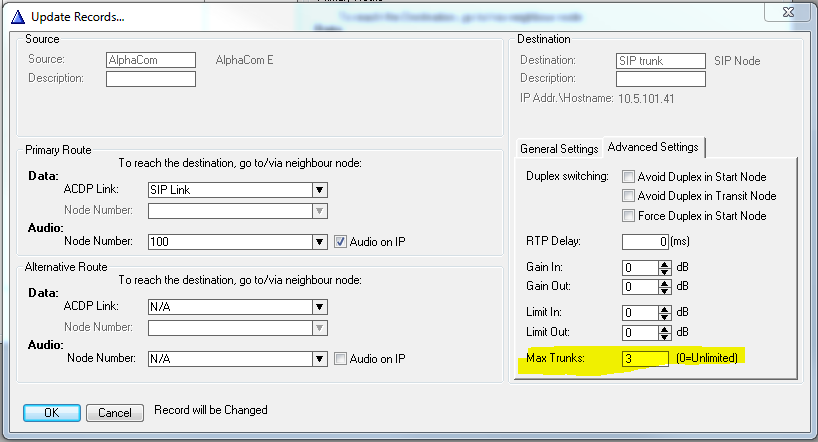The width and height of the screenshot is (818, 442).
Task: Click the Source Description field
Action: coord(151,79)
